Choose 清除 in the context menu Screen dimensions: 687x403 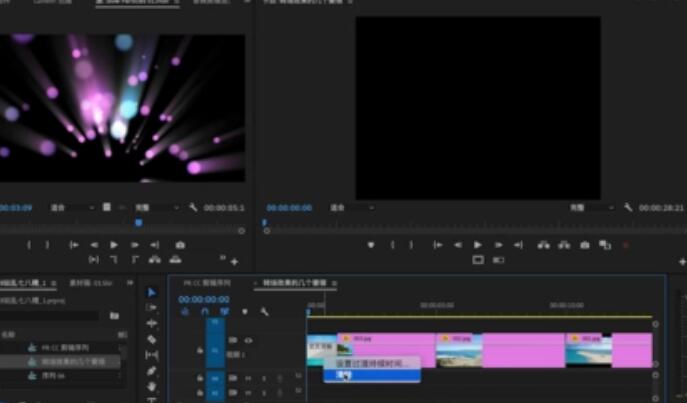(372, 375)
